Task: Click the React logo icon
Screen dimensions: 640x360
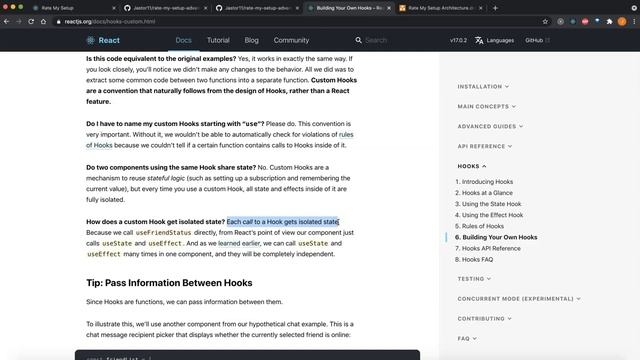Action: point(91,40)
